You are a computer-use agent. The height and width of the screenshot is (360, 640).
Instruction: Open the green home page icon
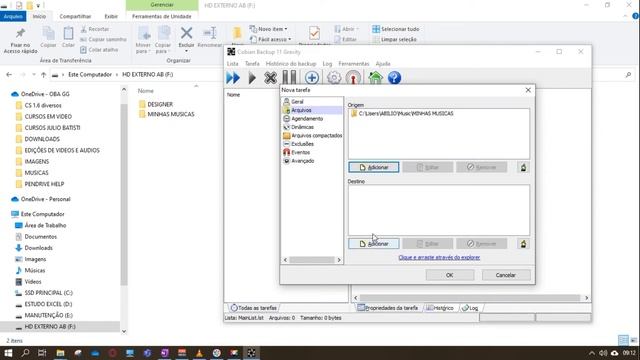tap(375, 78)
